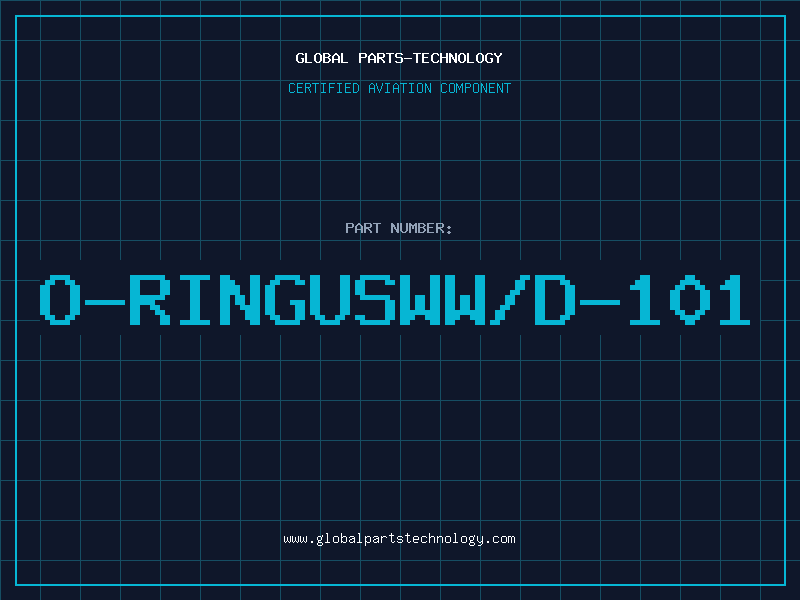Select part number O-RINGUSWW/D-101
This screenshot has height=600, width=800.
click(395, 299)
